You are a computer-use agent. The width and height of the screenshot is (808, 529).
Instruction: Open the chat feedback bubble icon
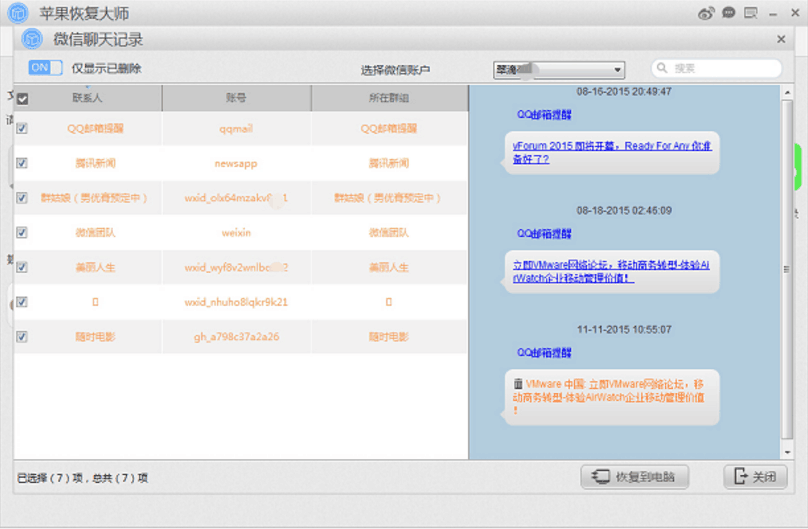(729, 13)
